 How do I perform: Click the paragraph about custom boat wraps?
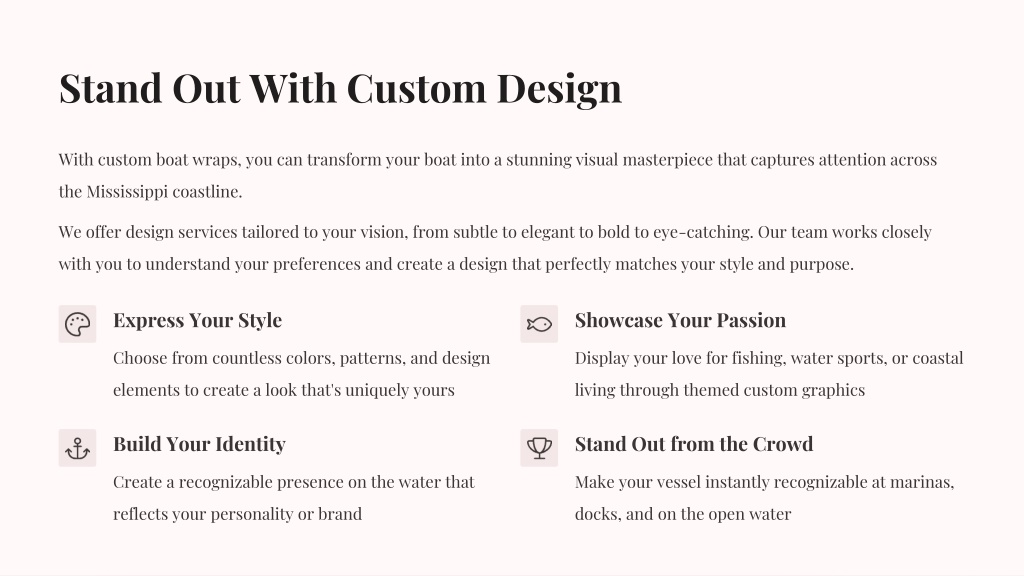[x=498, y=176]
